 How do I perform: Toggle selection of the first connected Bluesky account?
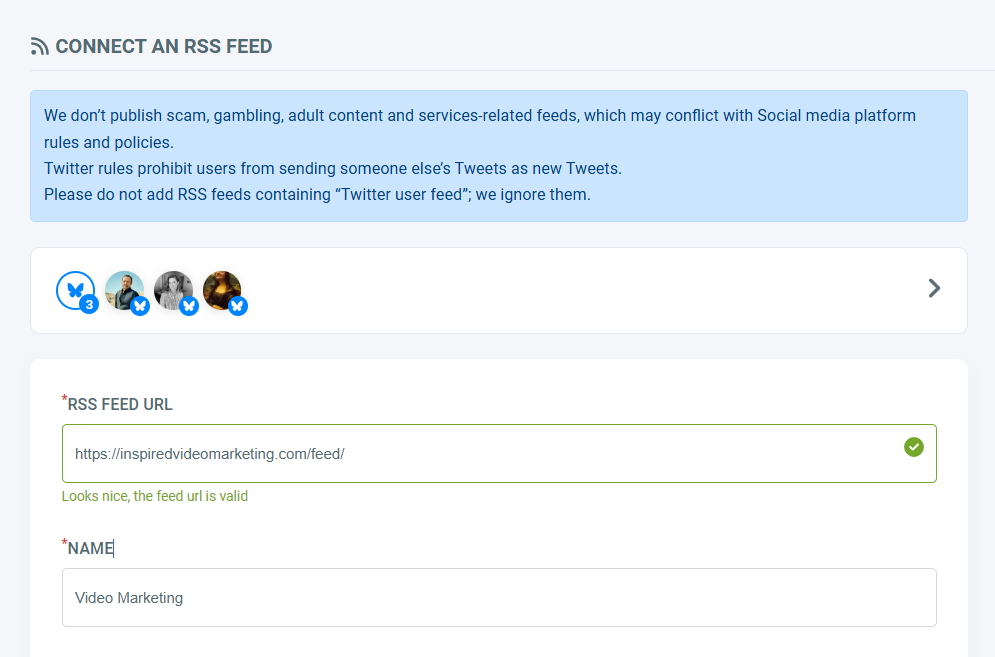point(124,288)
